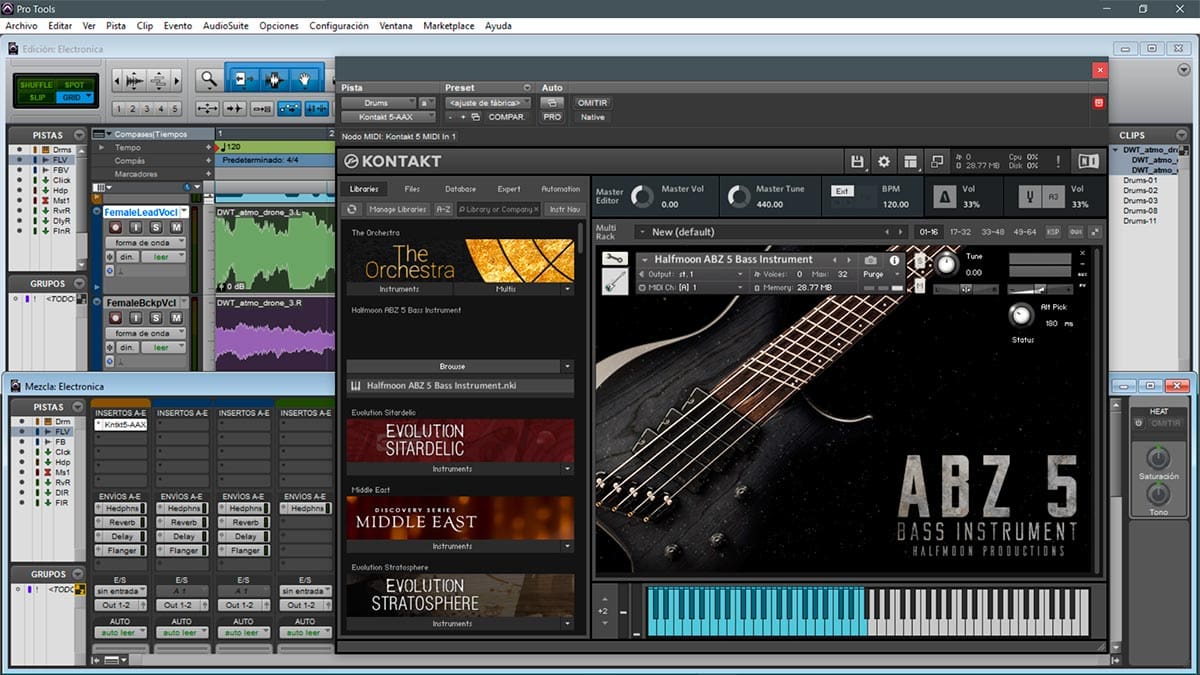This screenshot has height=675, width=1200.
Task: Open the Marketplace menu
Action: (449, 25)
